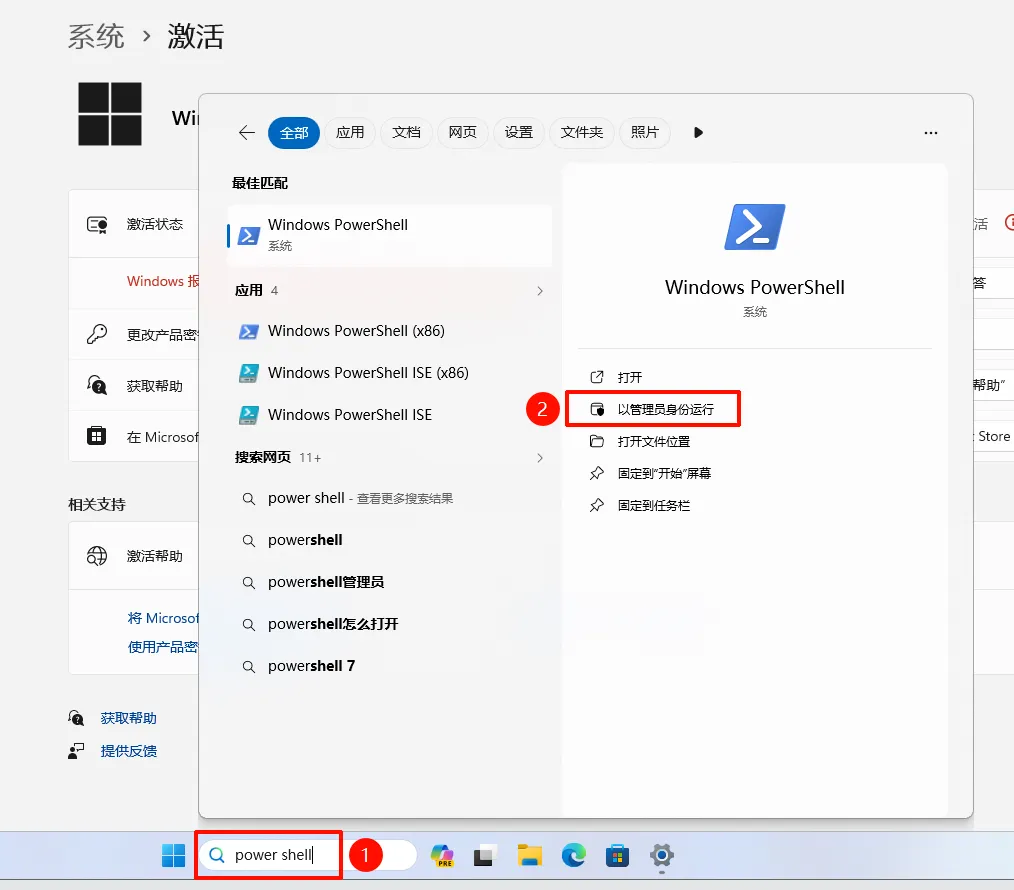Image resolution: width=1014 pixels, height=890 pixels.
Task: Click 系统 breadcrumb in Settings window
Action: click(96, 36)
